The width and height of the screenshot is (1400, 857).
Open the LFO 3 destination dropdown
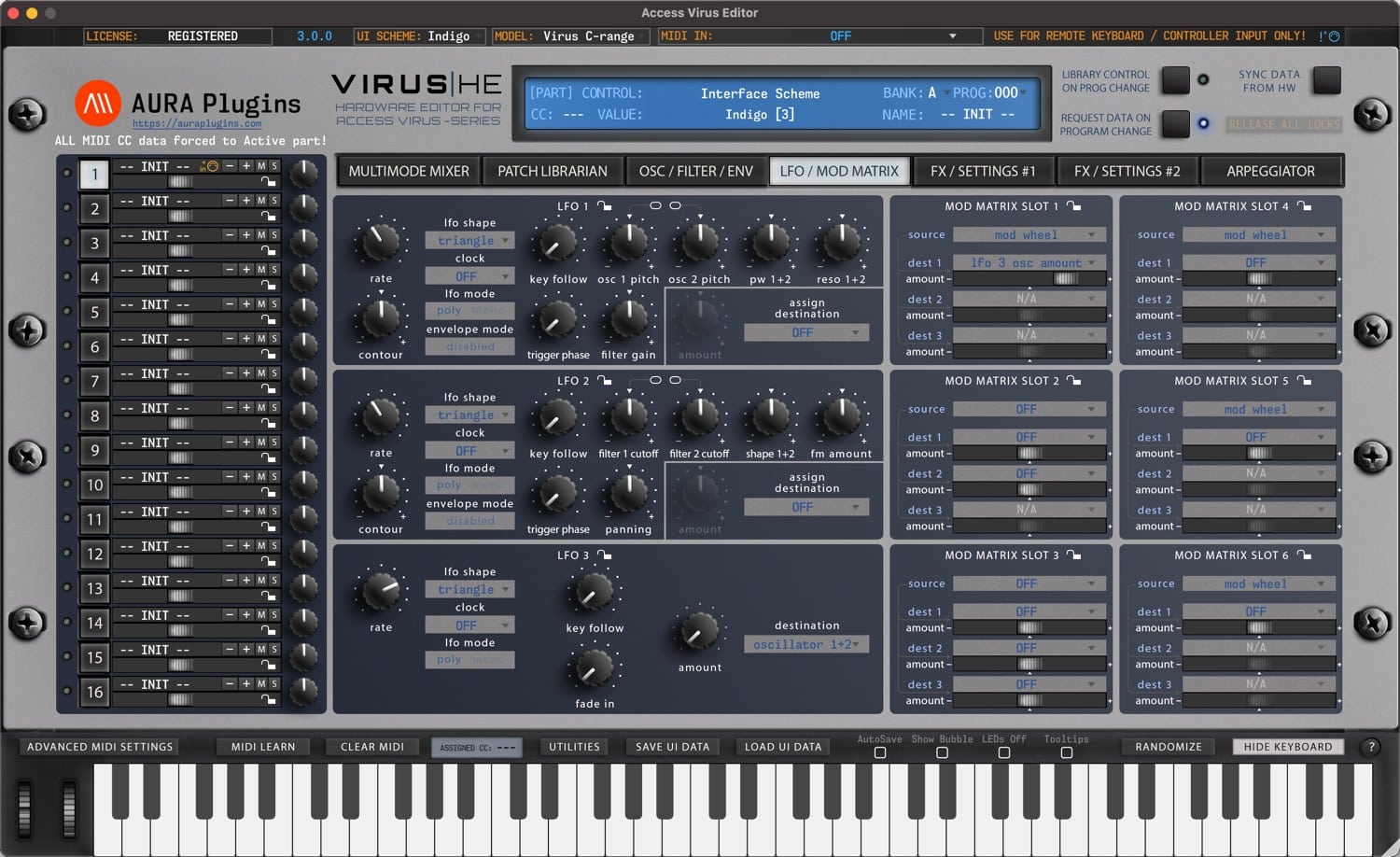pyautogui.click(x=806, y=644)
